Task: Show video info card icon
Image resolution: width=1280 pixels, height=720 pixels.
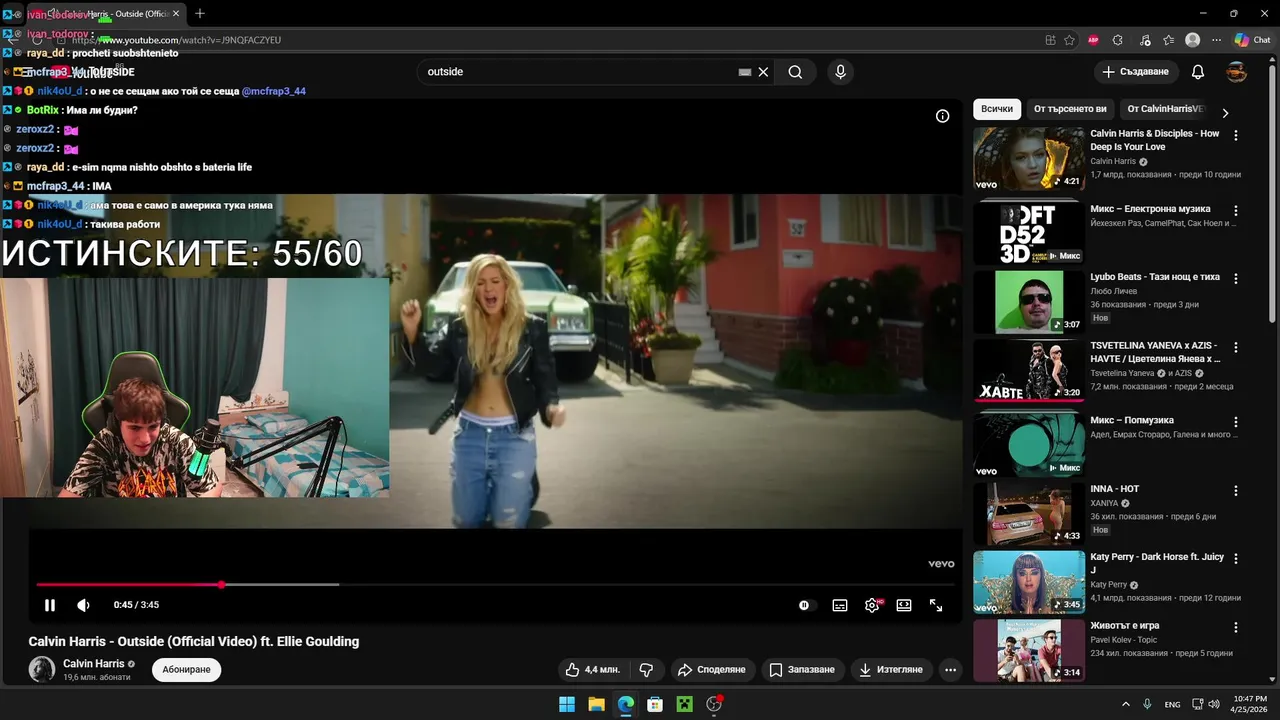Action: (942, 116)
